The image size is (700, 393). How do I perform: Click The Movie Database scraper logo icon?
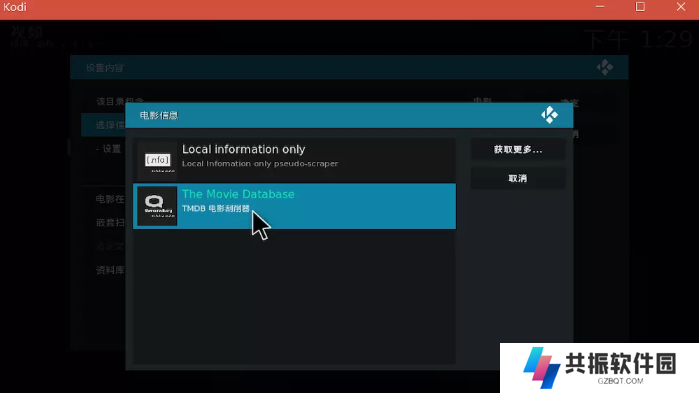pyautogui.click(x=157, y=206)
